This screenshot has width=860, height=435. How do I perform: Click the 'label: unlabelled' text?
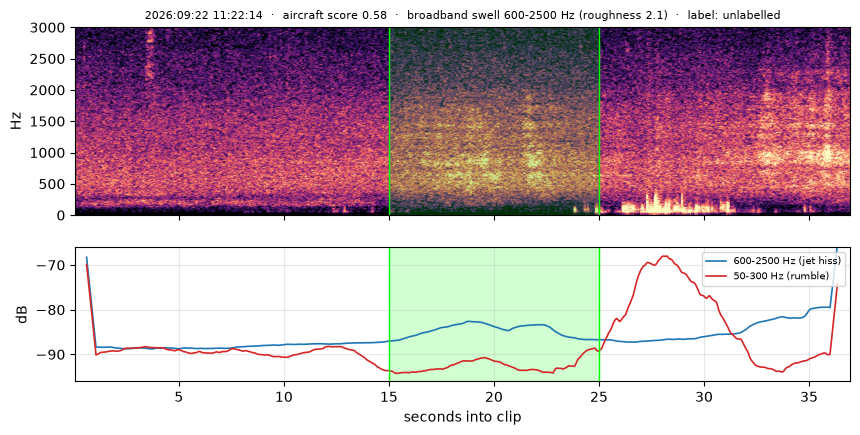734,15
